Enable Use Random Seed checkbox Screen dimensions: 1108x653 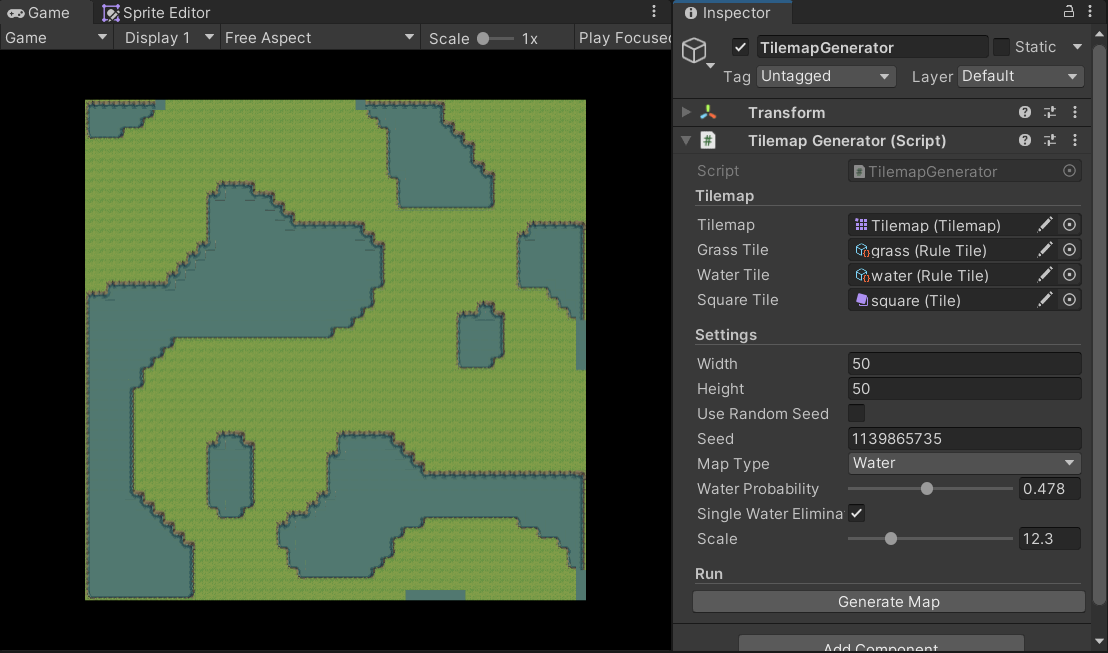856,413
